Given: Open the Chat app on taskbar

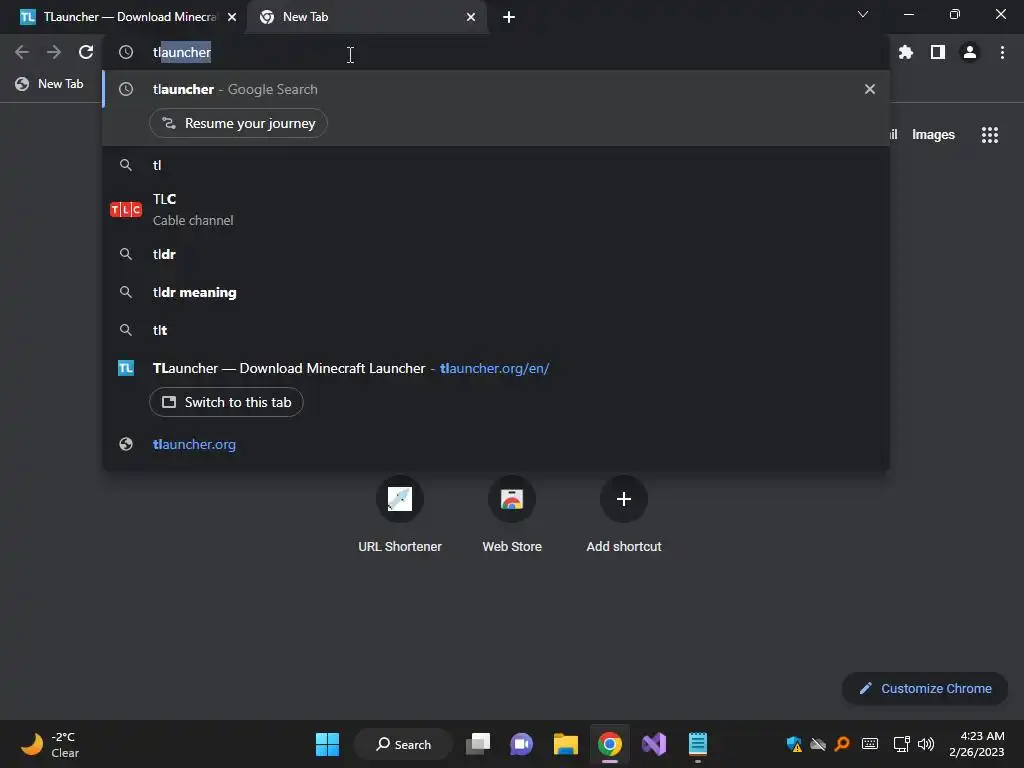Looking at the screenshot, I should click(x=521, y=744).
